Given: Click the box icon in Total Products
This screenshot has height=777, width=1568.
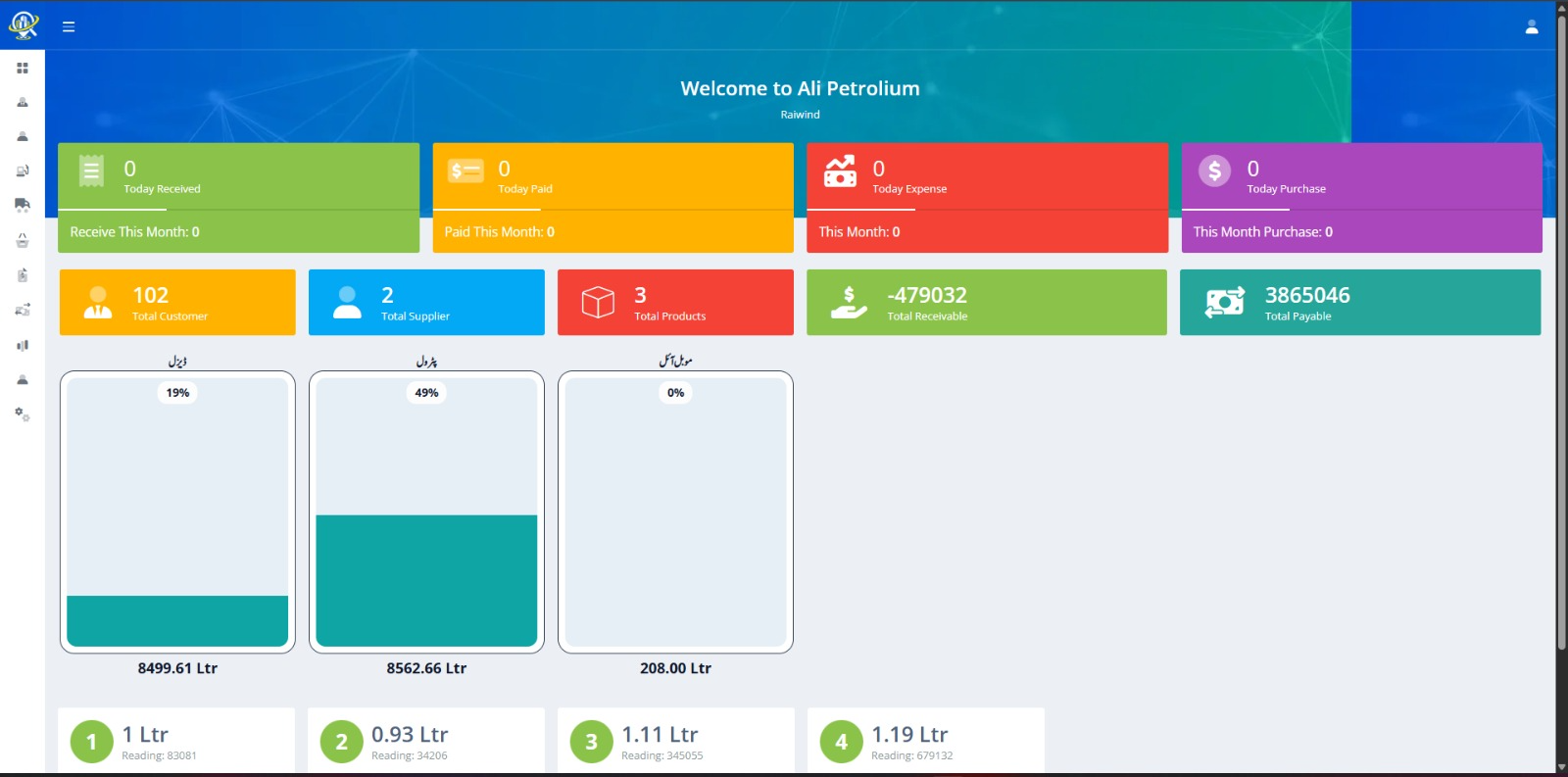Looking at the screenshot, I should (x=598, y=302).
